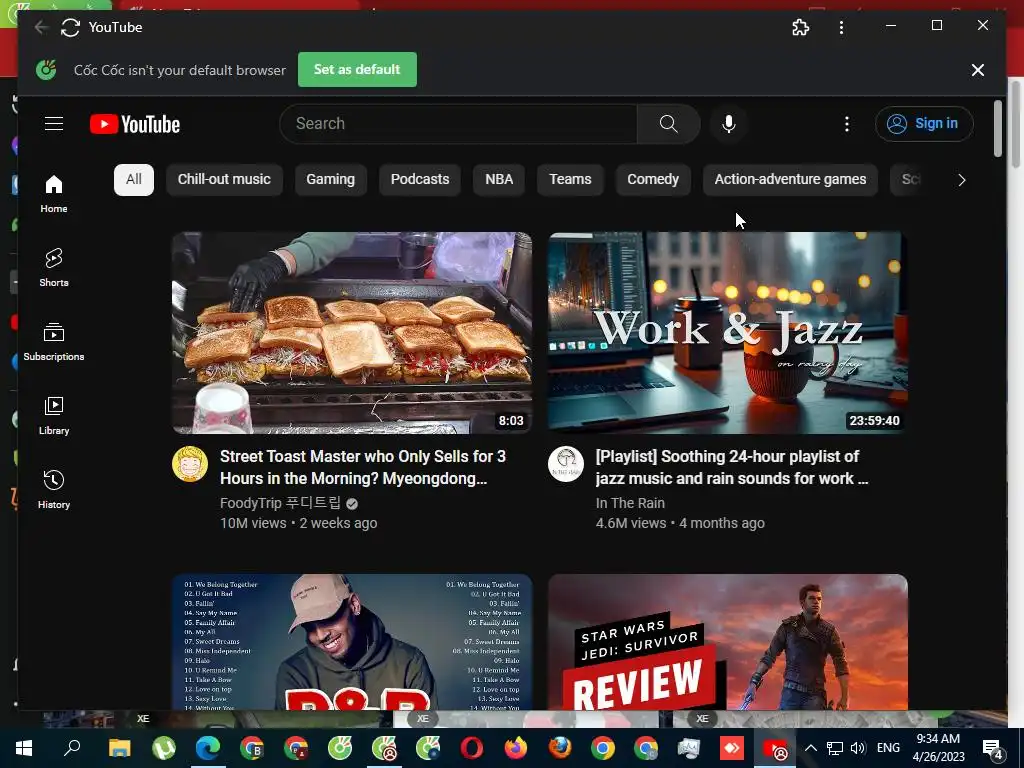Click '10M views • 2 weeks ago' text

(298, 523)
